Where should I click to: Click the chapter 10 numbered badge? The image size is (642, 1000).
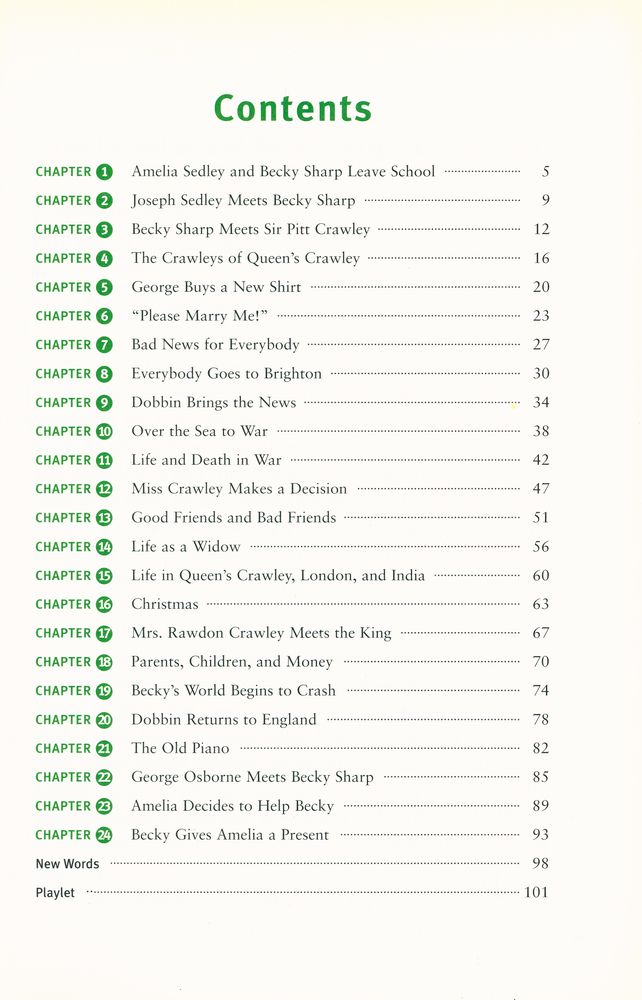pyautogui.click(x=105, y=432)
